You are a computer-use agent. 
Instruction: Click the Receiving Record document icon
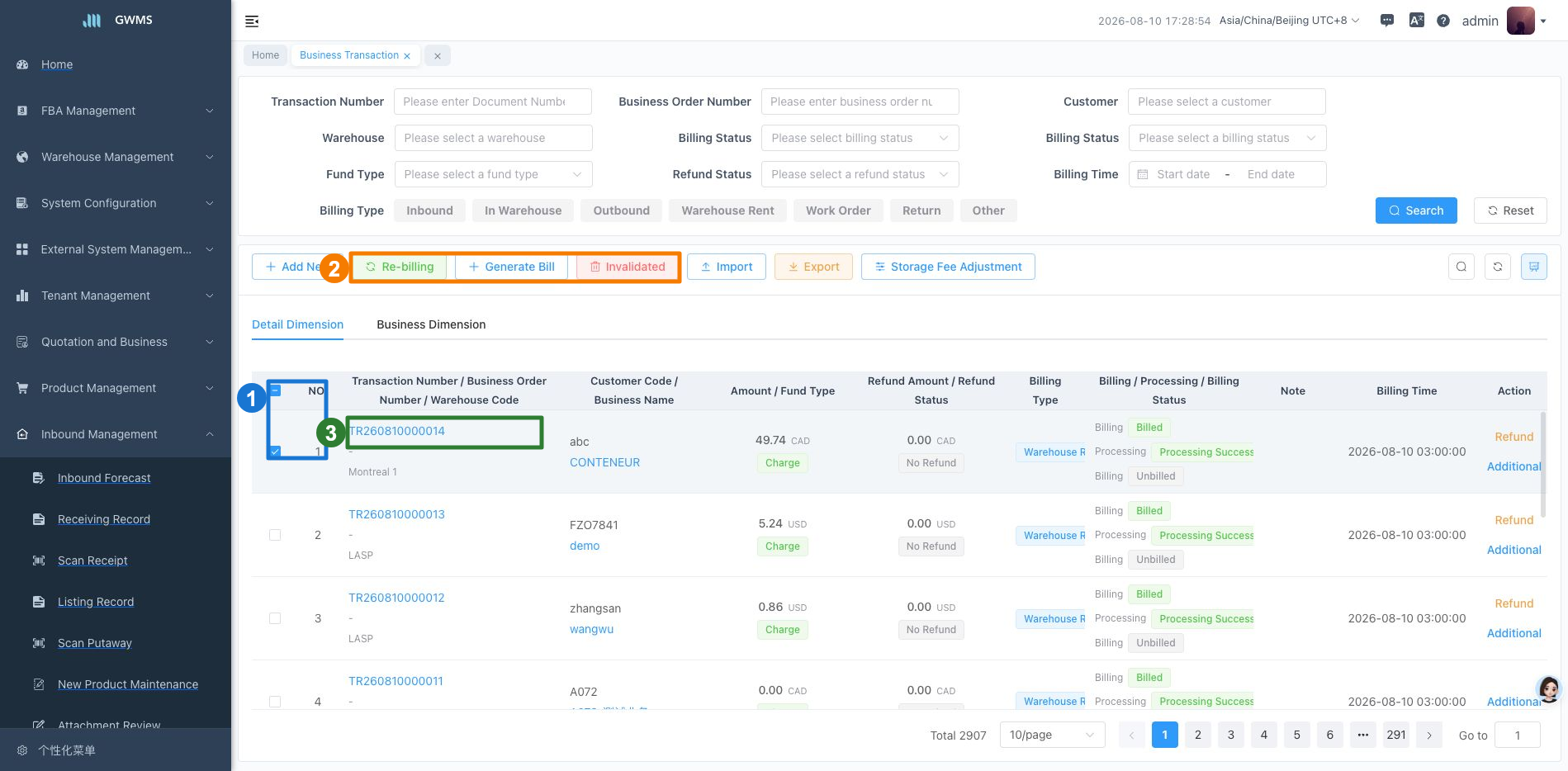pos(39,519)
